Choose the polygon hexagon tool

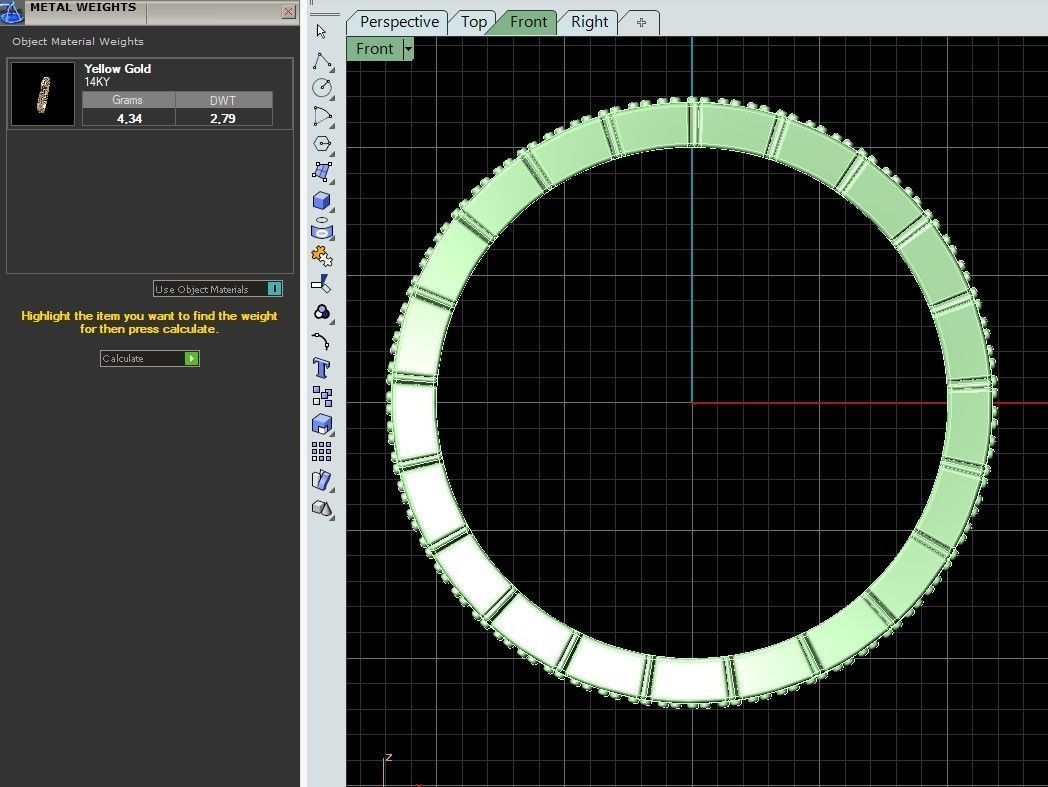coord(322,144)
